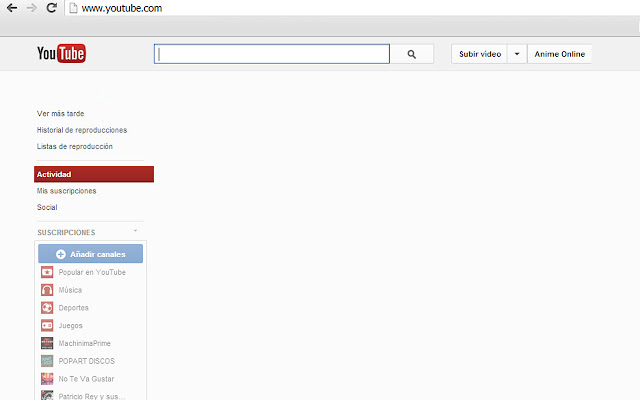Image resolution: width=640 pixels, height=400 pixels.
Task: Select the Música headphones icon
Action: pyautogui.click(x=47, y=290)
